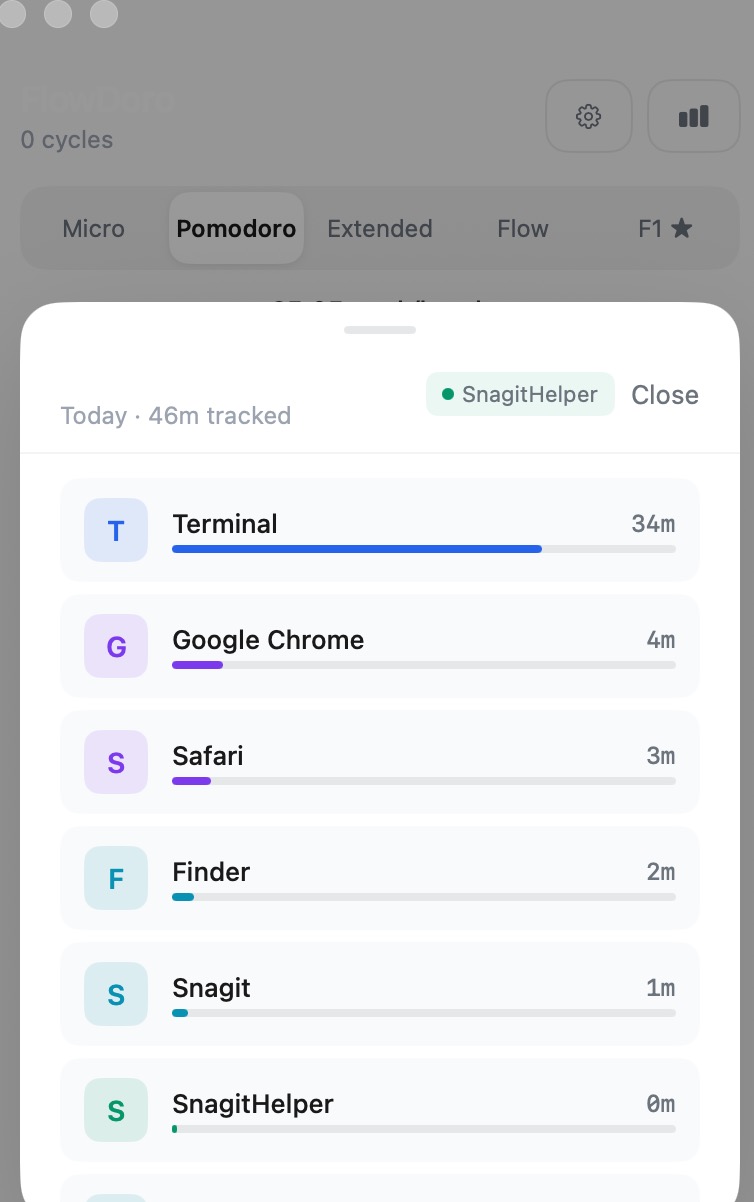Close the usage tracking sheet
The image size is (754, 1202).
(665, 395)
